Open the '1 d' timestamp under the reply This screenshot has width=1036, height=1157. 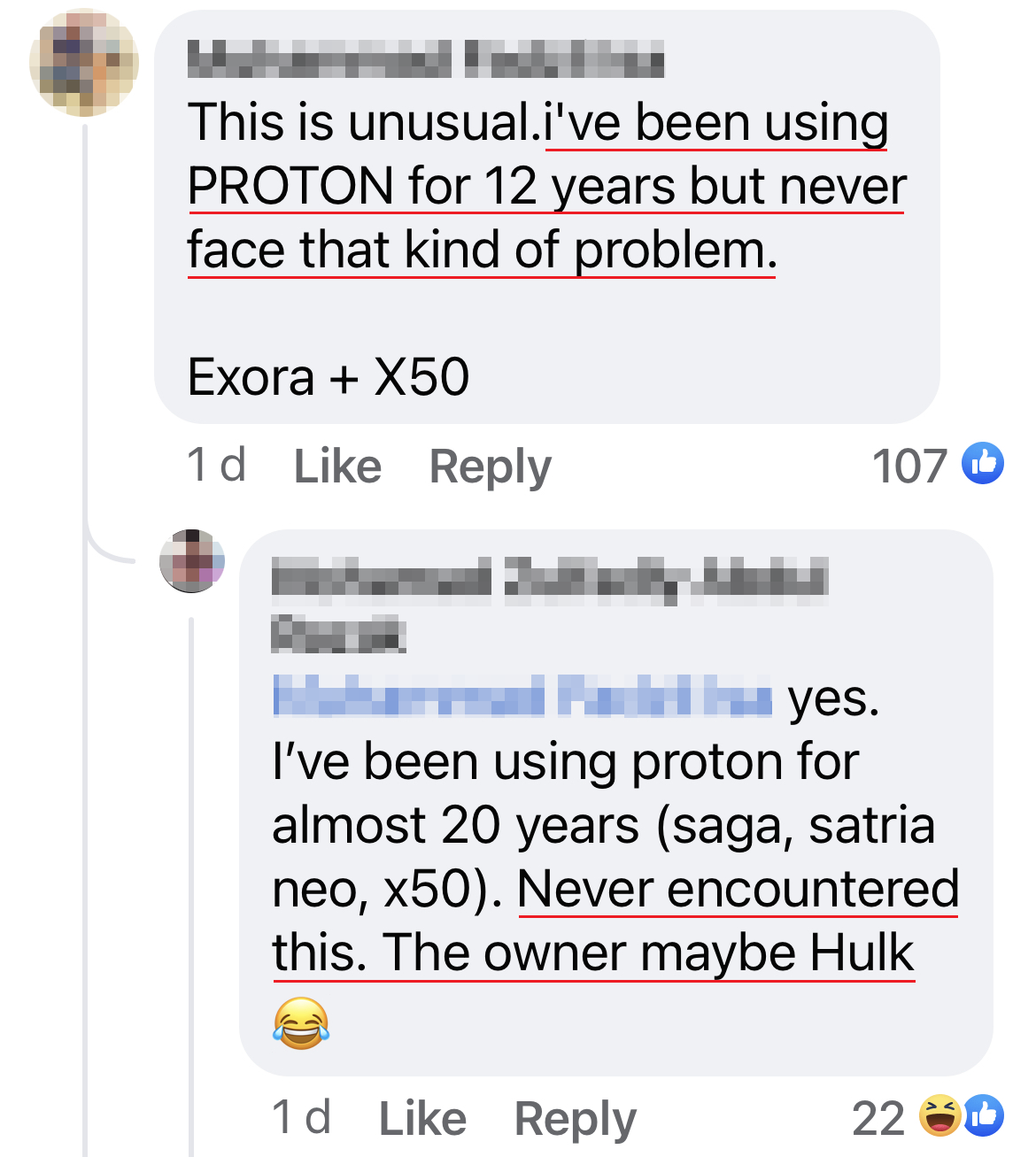click(301, 1117)
